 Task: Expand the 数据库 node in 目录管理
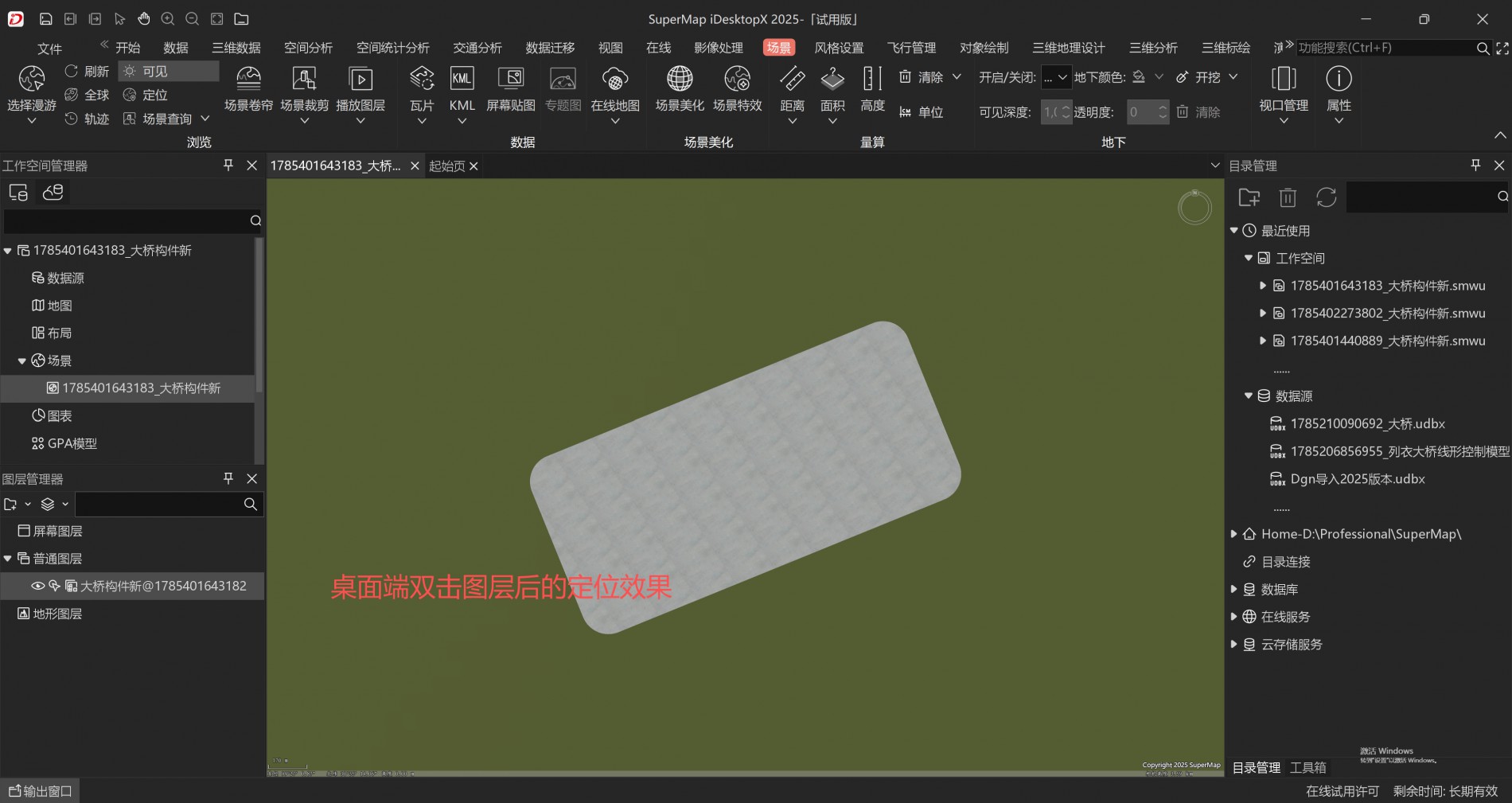1234,590
